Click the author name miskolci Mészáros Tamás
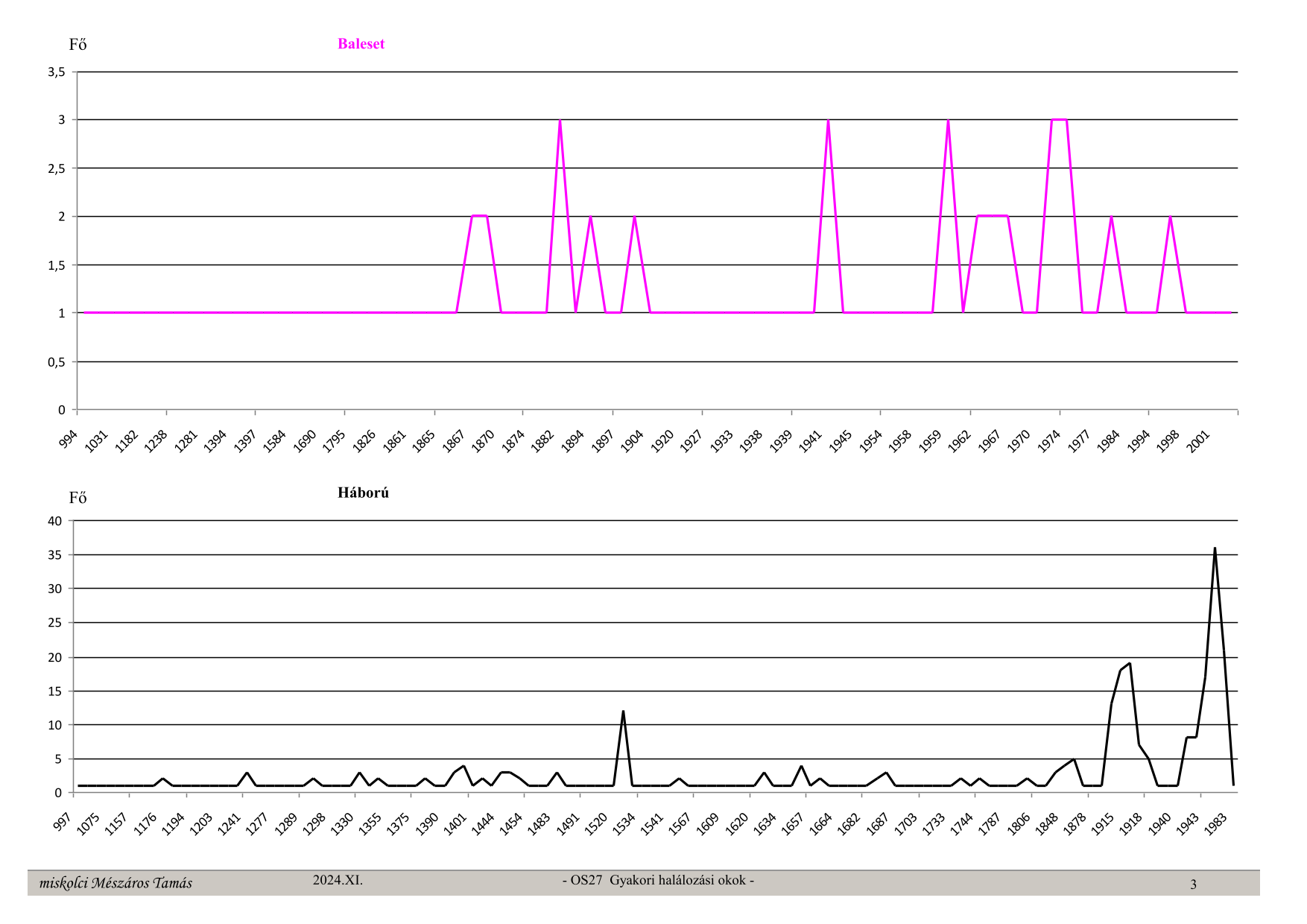This screenshot has width=1307, height=924. [x=115, y=883]
